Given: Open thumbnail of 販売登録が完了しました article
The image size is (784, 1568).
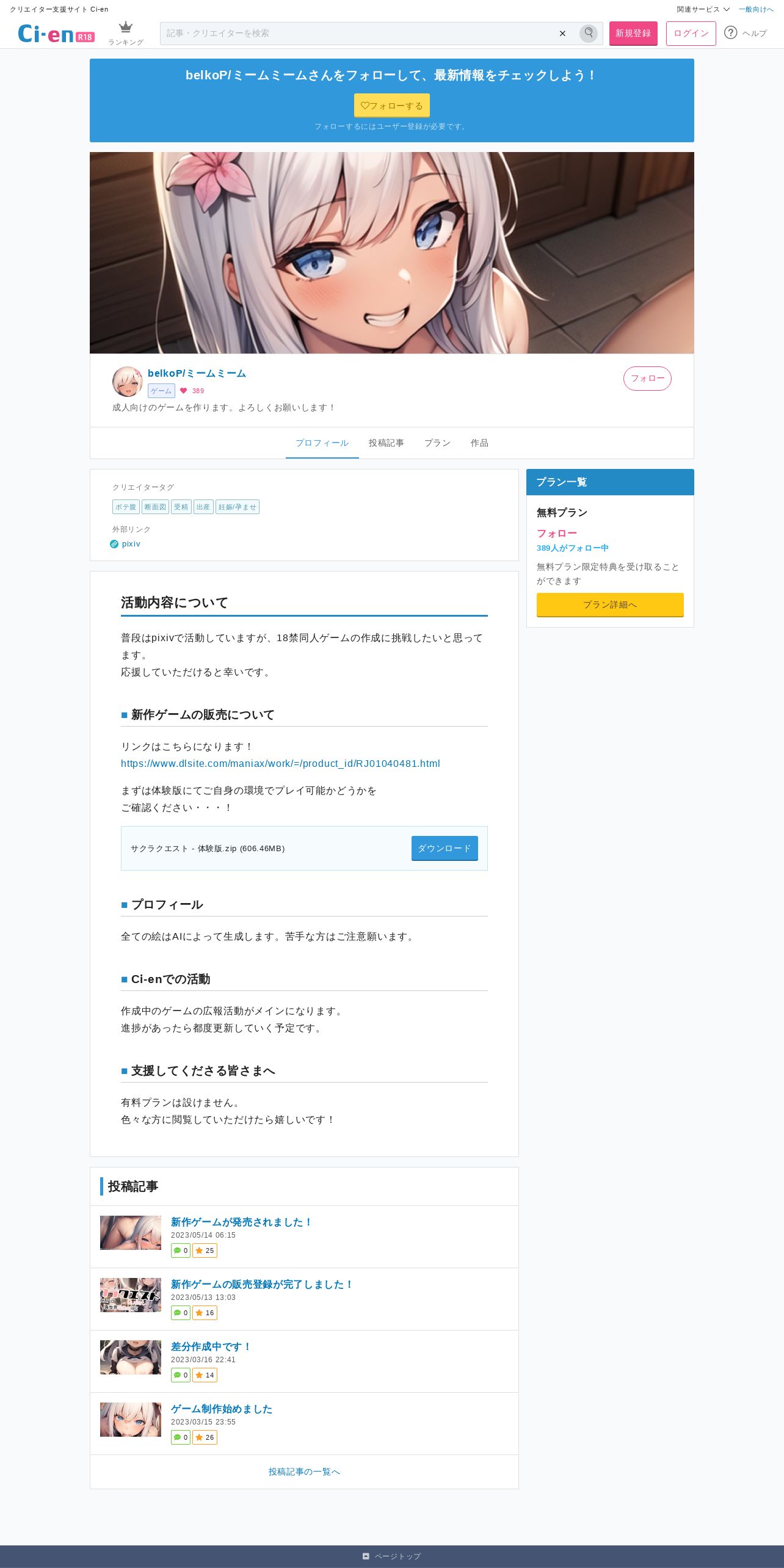Looking at the screenshot, I should coord(131,1294).
